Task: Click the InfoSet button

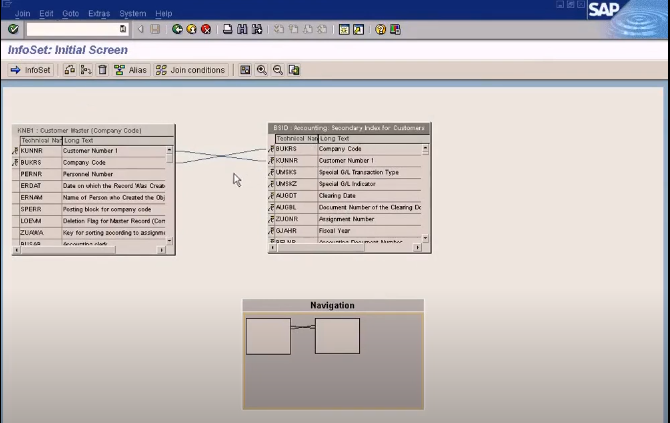Action: click(x=30, y=70)
